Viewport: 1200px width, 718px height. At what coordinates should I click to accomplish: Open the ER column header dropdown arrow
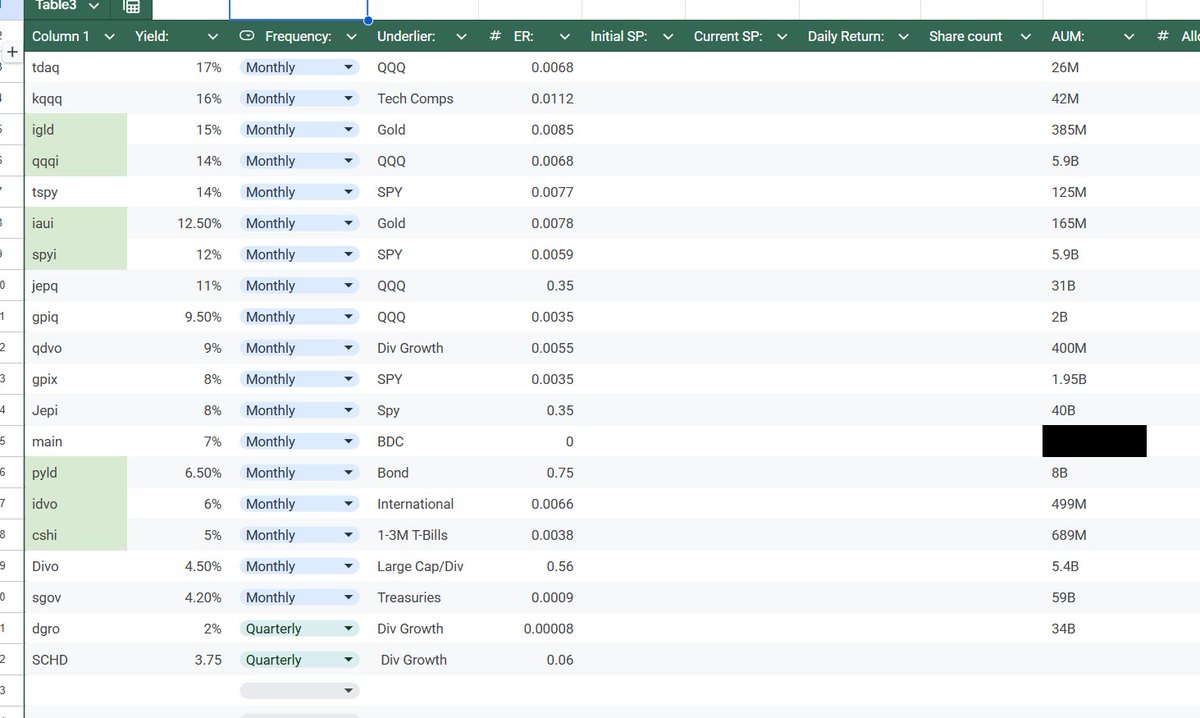pos(565,37)
